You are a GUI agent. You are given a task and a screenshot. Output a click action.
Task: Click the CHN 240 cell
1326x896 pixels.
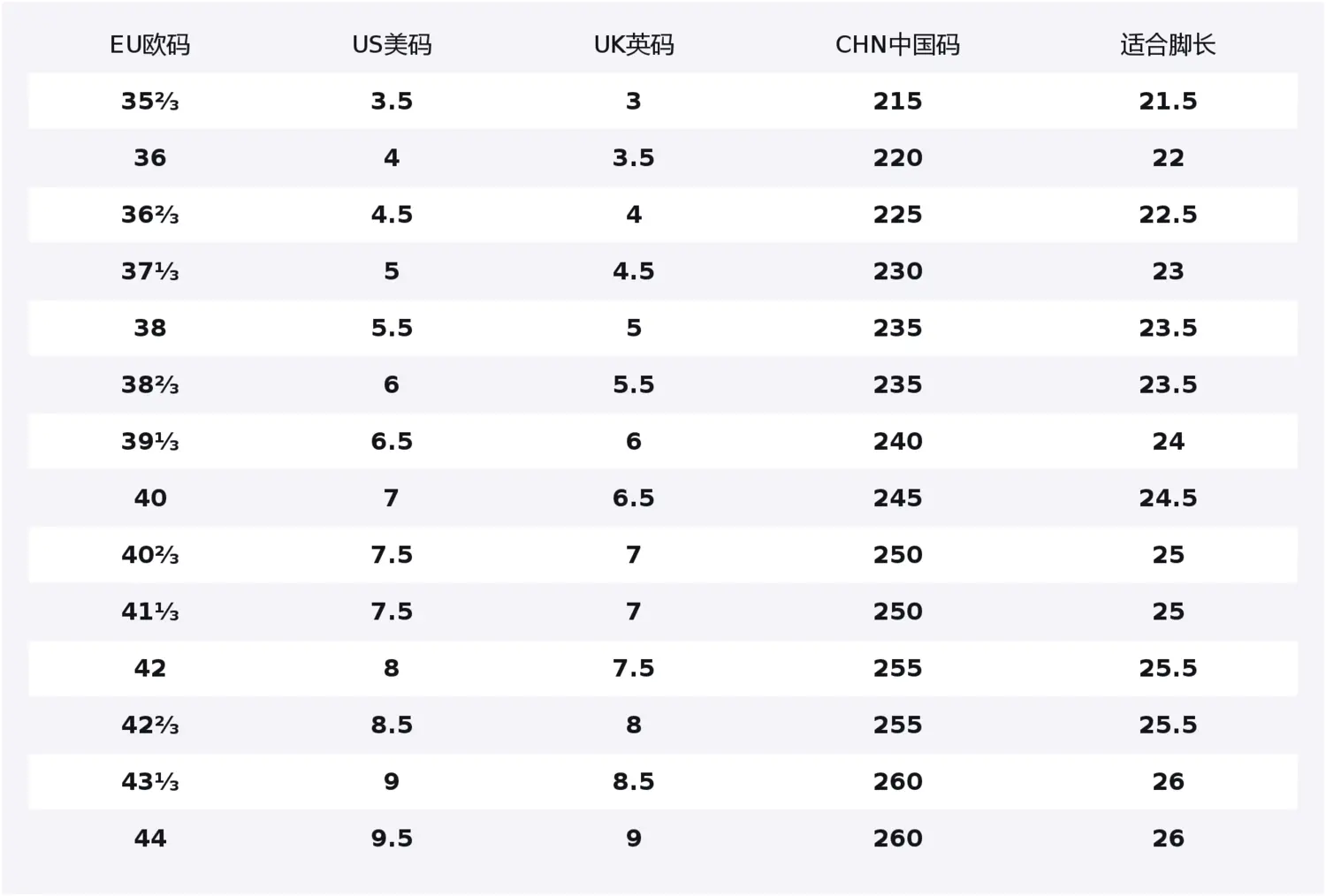coord(897,441)
